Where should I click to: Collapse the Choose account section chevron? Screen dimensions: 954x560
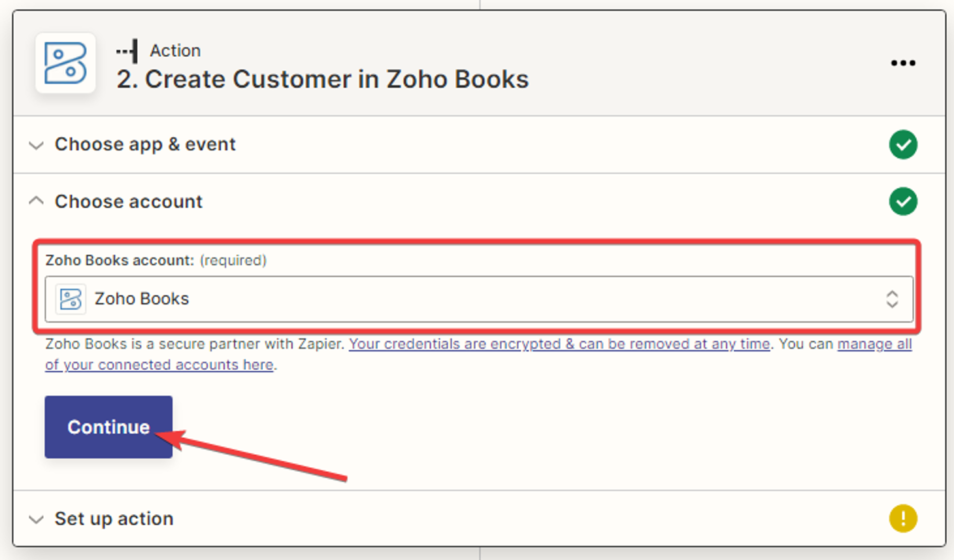point(37,201)
